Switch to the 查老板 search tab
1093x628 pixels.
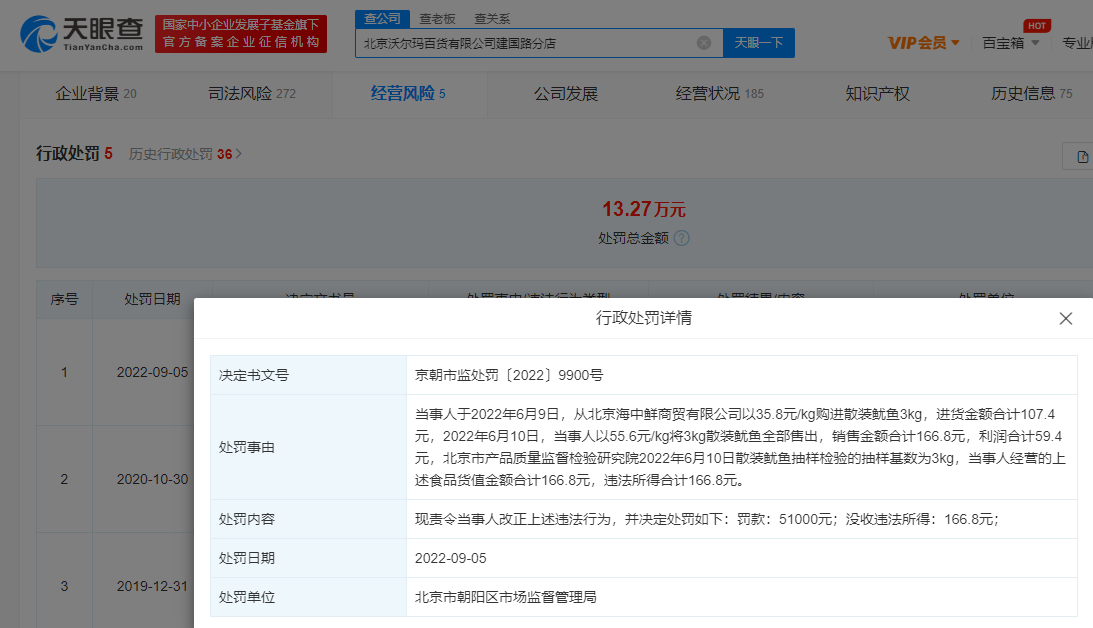[437, 18]
